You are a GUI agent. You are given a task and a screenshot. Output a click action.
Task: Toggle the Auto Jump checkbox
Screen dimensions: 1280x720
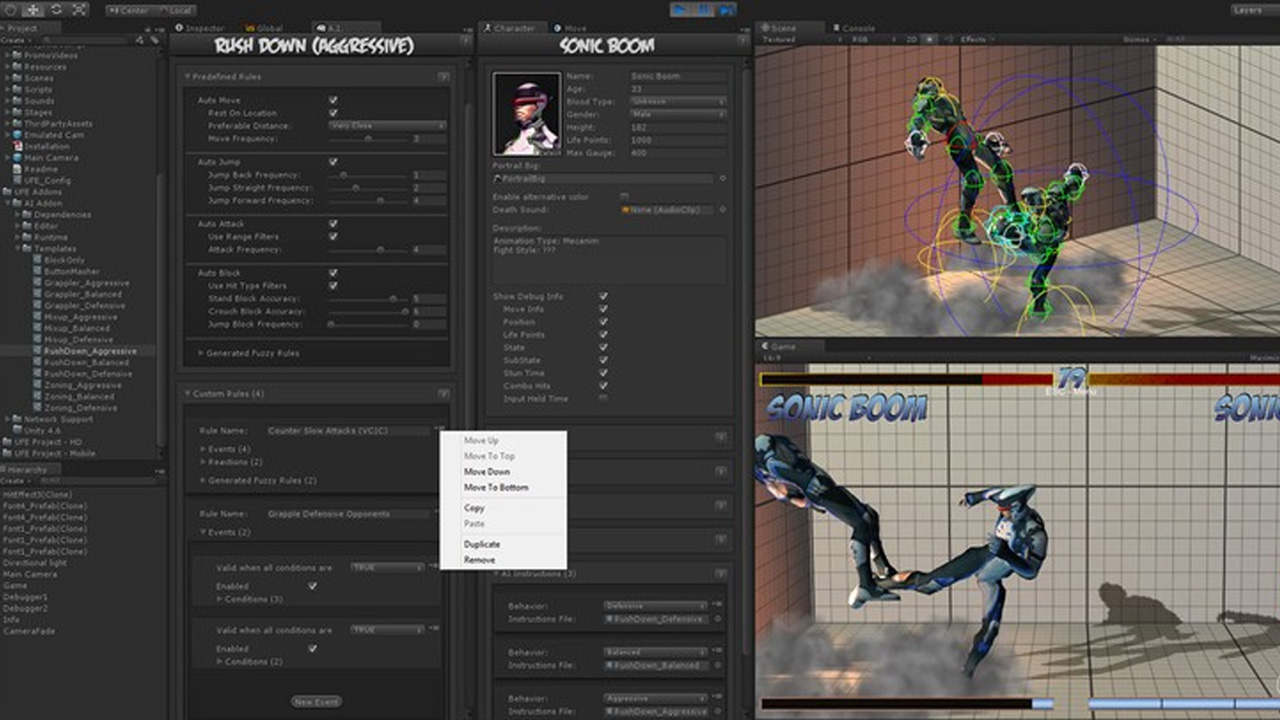point(333,161)
